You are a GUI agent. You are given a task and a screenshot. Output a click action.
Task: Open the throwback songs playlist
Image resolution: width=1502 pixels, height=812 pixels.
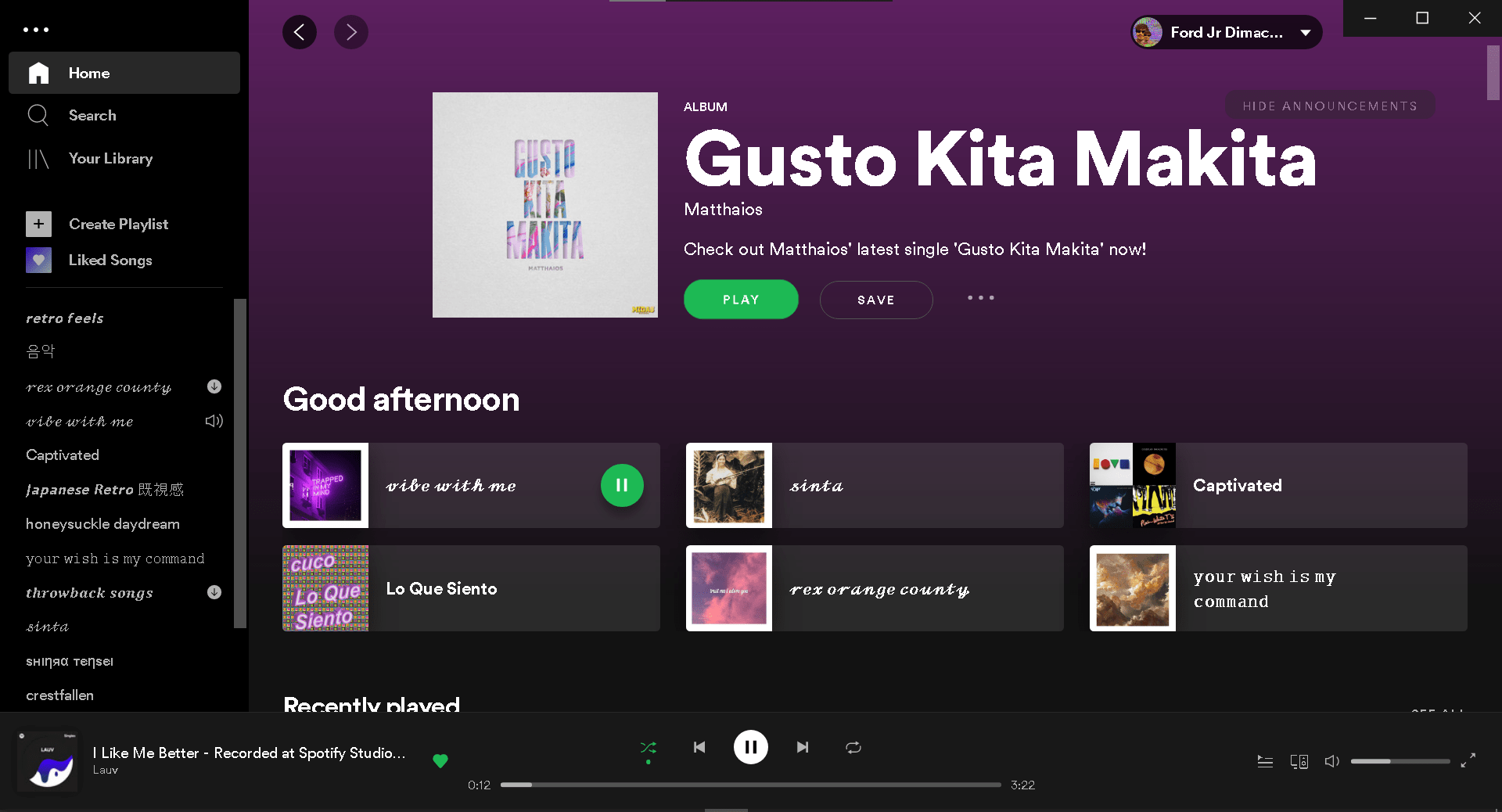89,592
